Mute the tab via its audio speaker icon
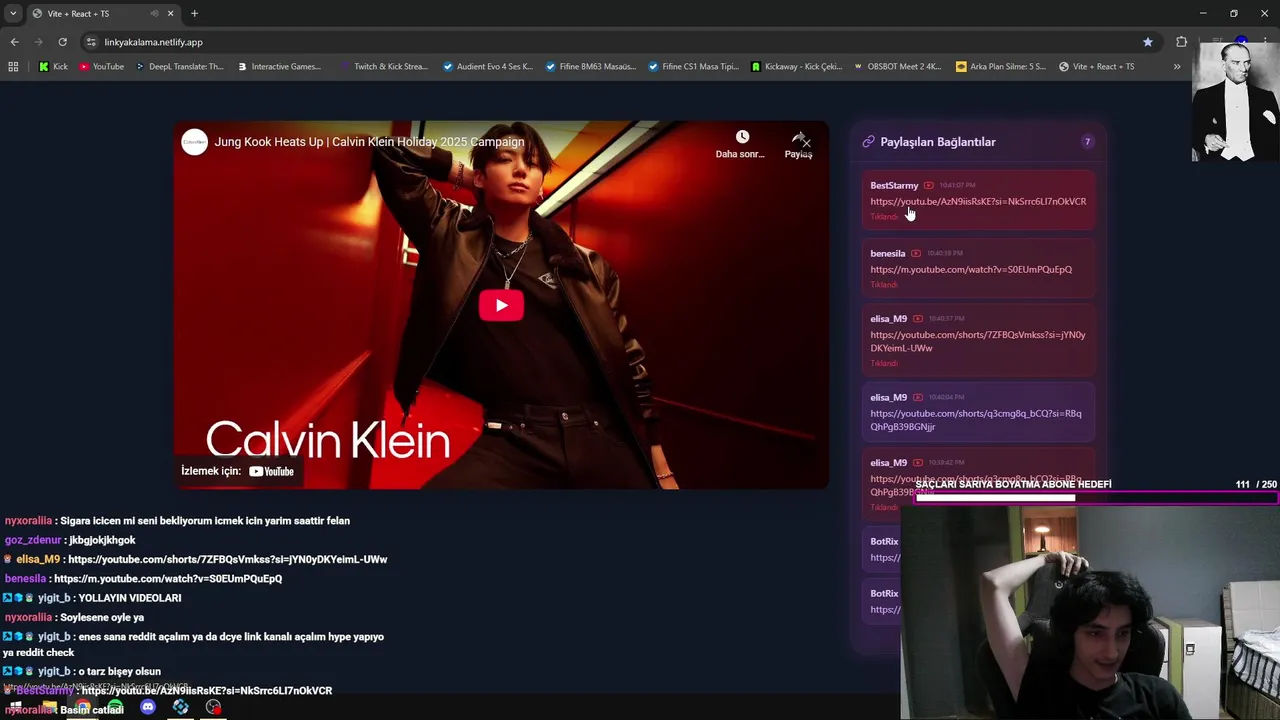This screenshot has height=720, width=1280. click(x=155, y=13)
